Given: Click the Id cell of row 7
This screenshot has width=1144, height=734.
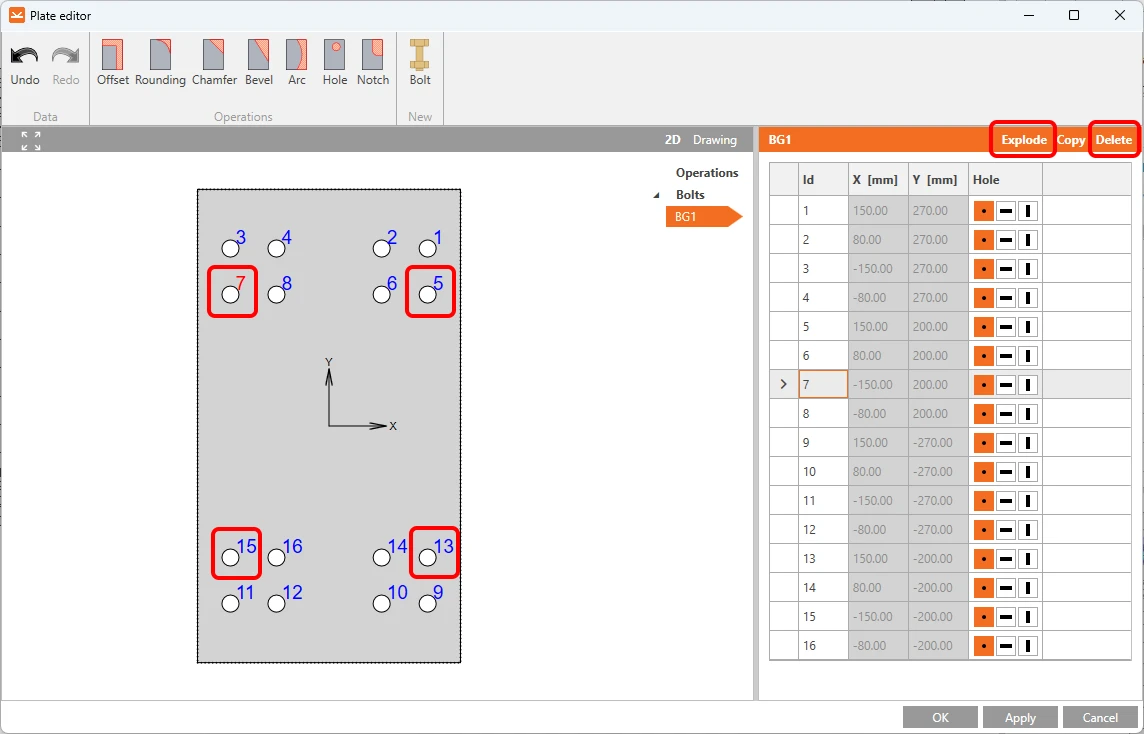Looking at the screenshot, I should point(823,385).
